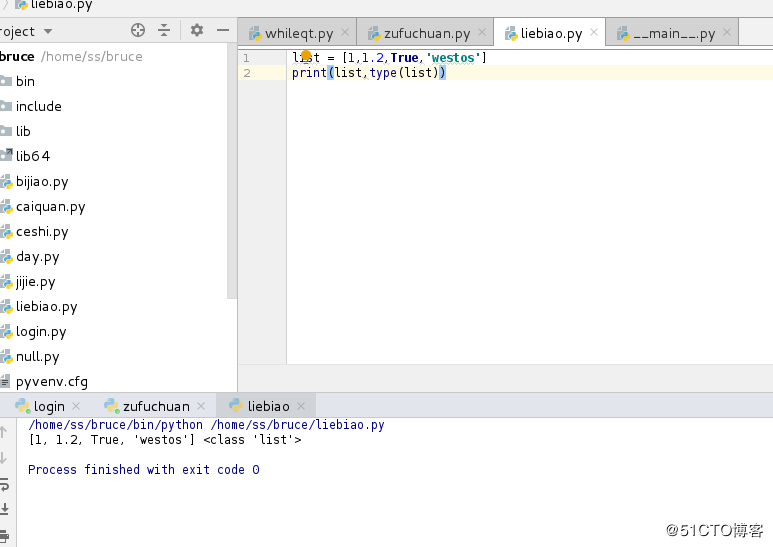Open the Project view dropdown arrow
This screenshot has width=773, height=547.
[48, 32]
